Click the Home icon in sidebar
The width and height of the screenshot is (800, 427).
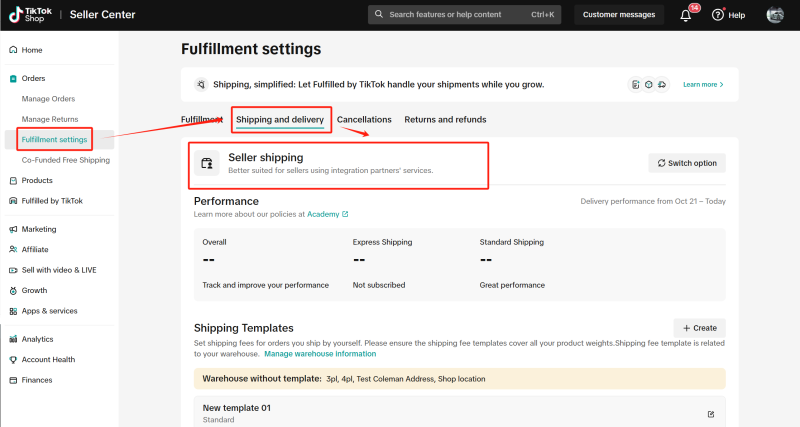pos(13,50)
